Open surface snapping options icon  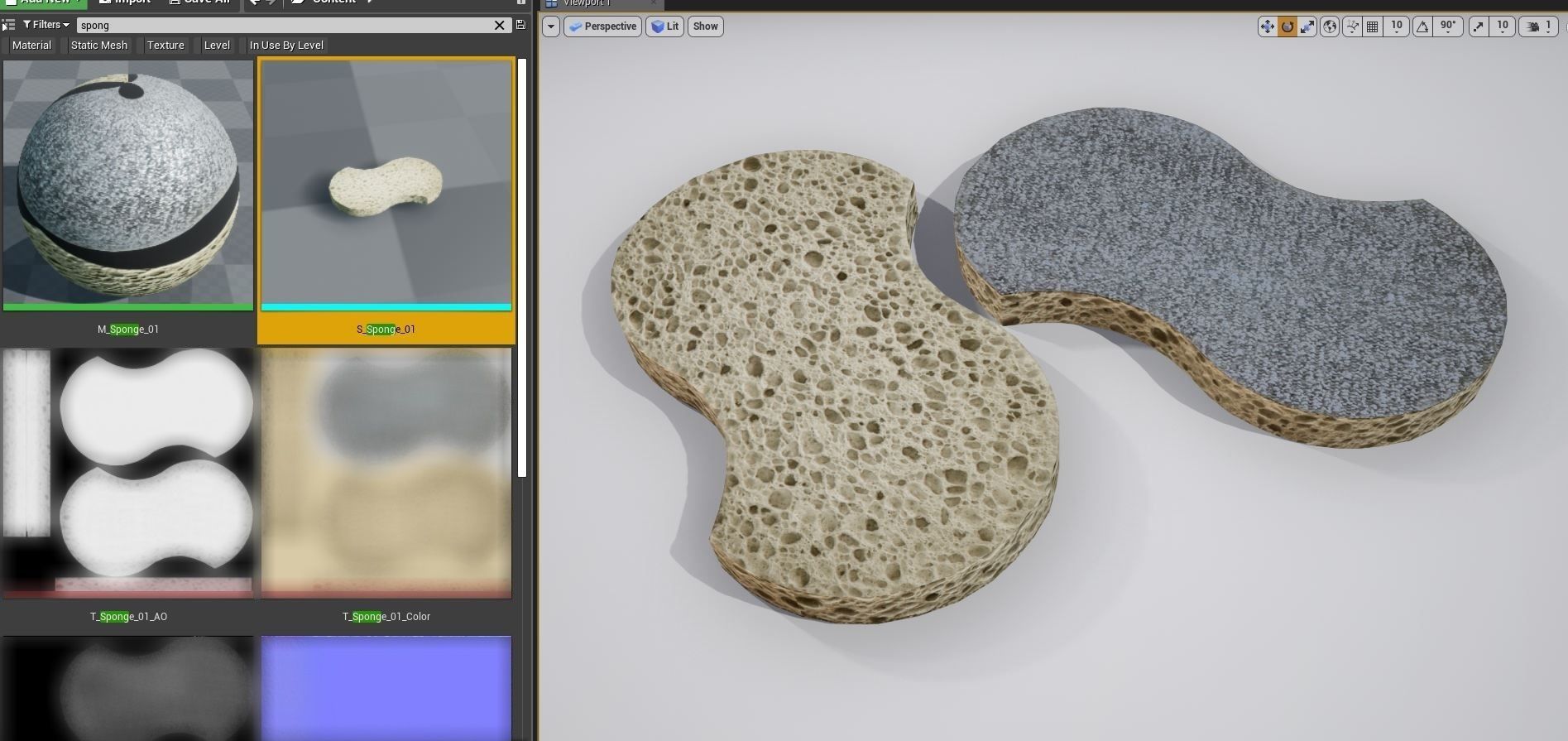[1352, 26]
